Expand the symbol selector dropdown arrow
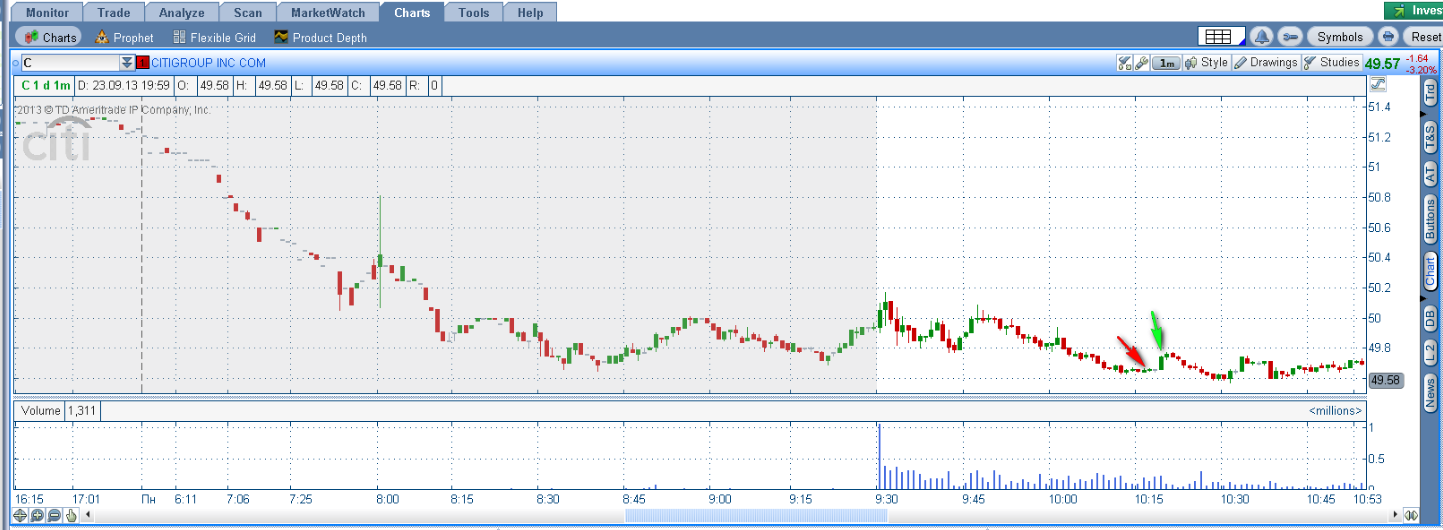The height and width of the screenshot is (530, 1443). click(126, 62)
